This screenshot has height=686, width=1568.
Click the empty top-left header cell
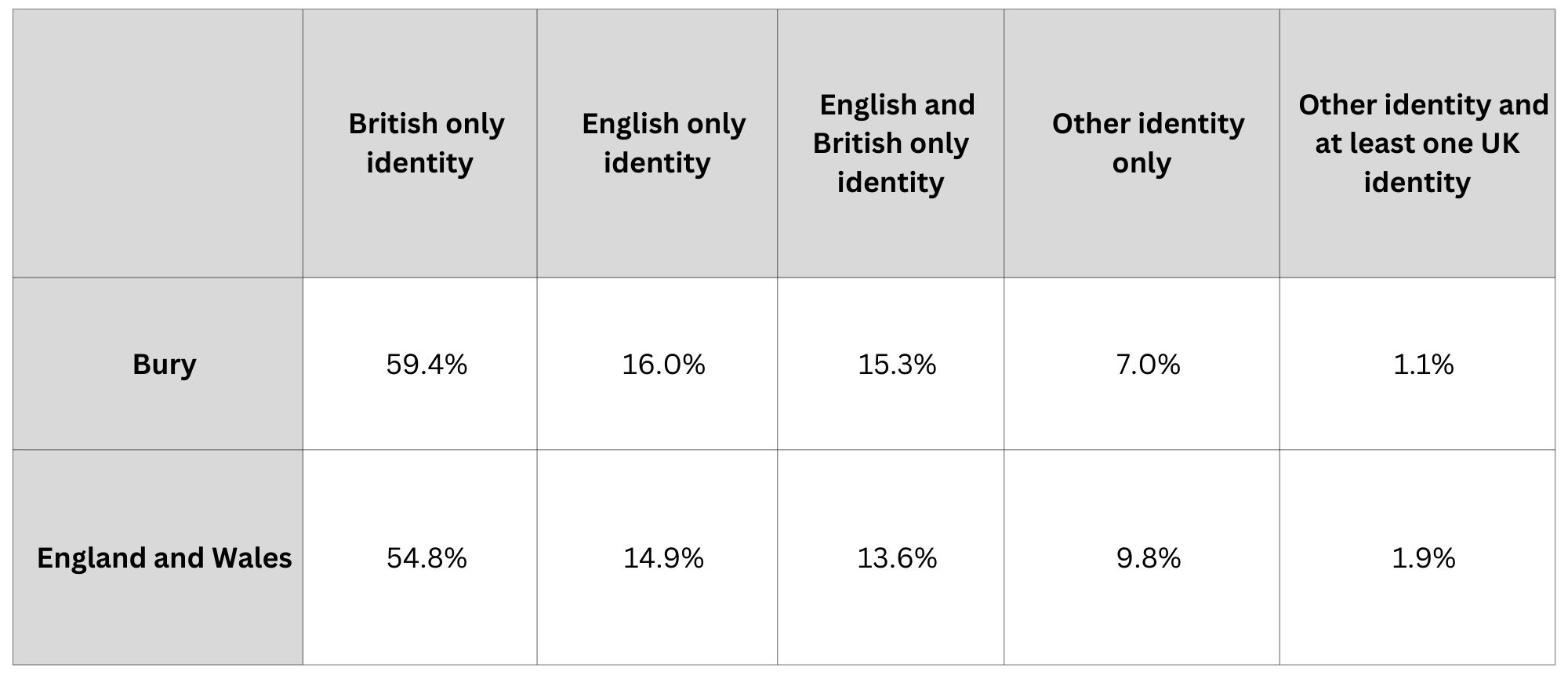coord(158,143)
